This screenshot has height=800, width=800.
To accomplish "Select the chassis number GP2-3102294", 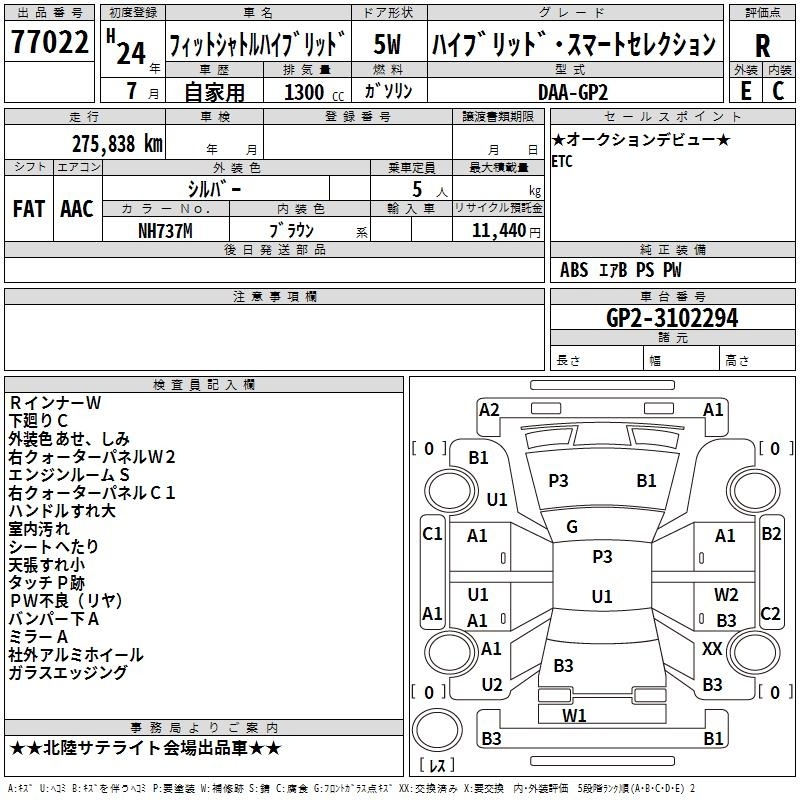I will [x=672, y=318].
